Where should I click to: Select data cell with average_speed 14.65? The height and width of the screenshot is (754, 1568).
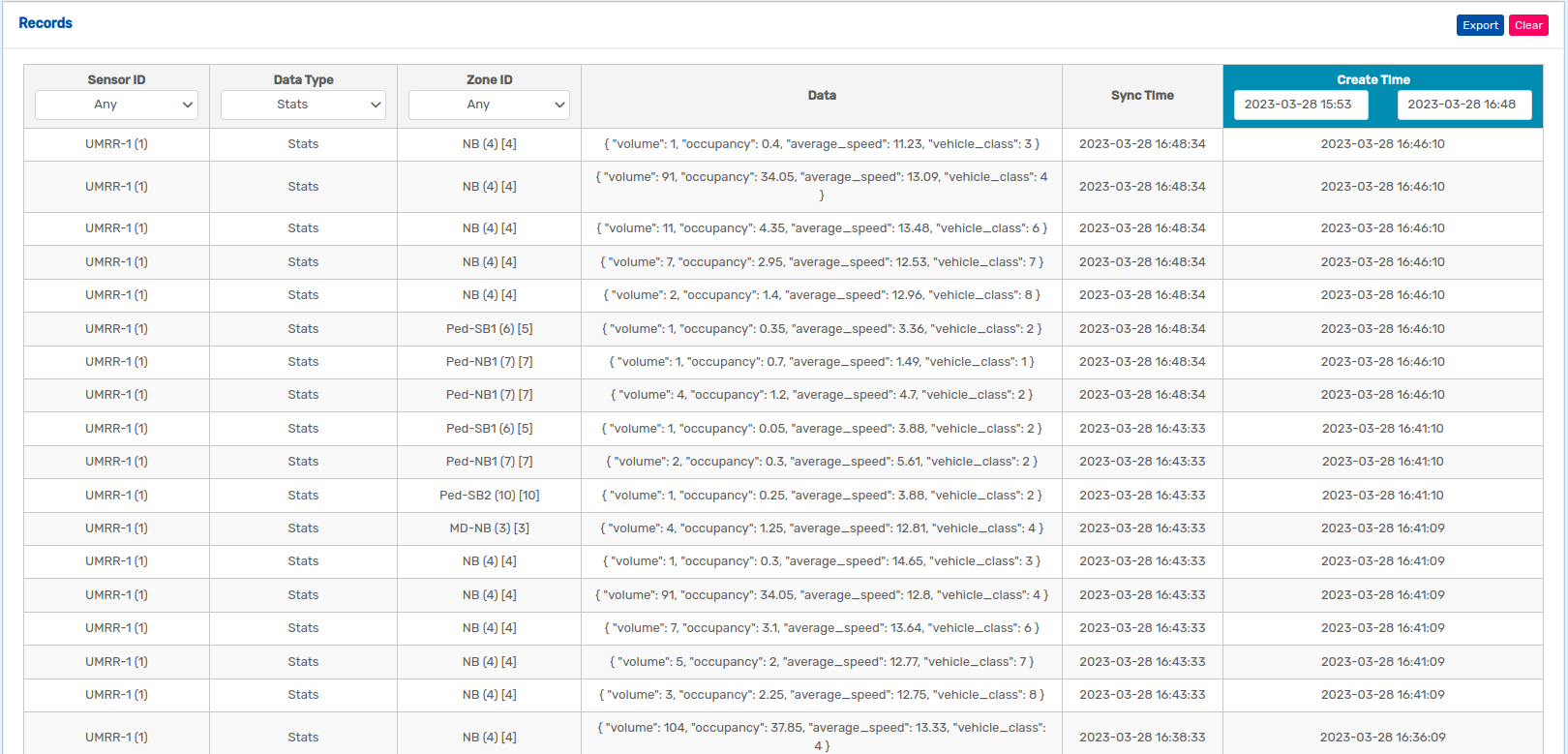(822, 561)
